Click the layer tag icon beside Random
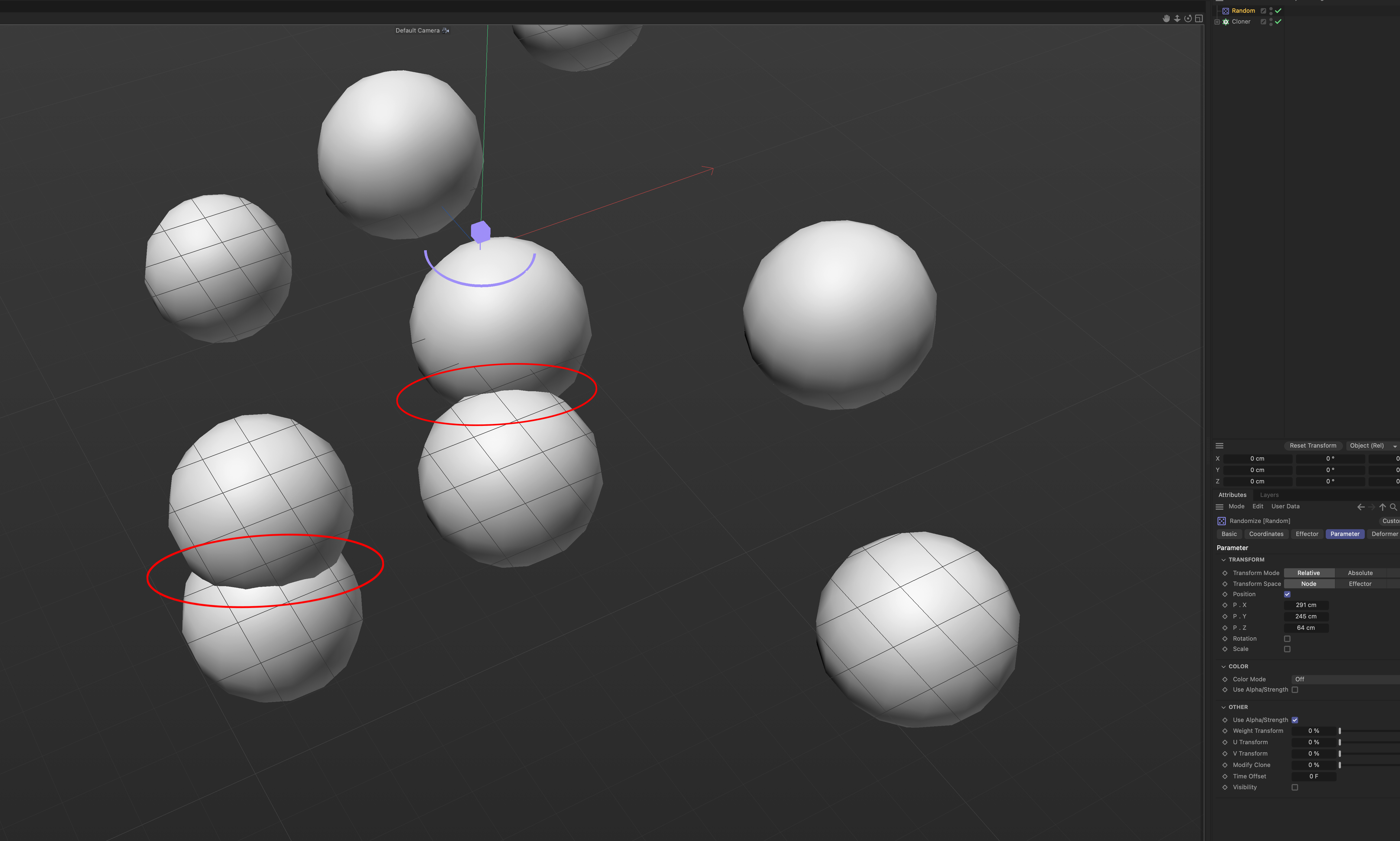Viewport: 1400px width, 841px height. tap(1263, 11)
